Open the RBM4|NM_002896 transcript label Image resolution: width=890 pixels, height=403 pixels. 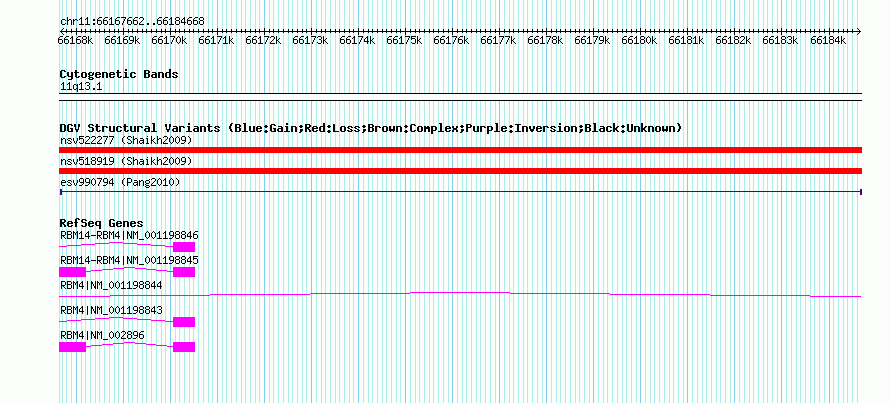[x=102, y=335]
